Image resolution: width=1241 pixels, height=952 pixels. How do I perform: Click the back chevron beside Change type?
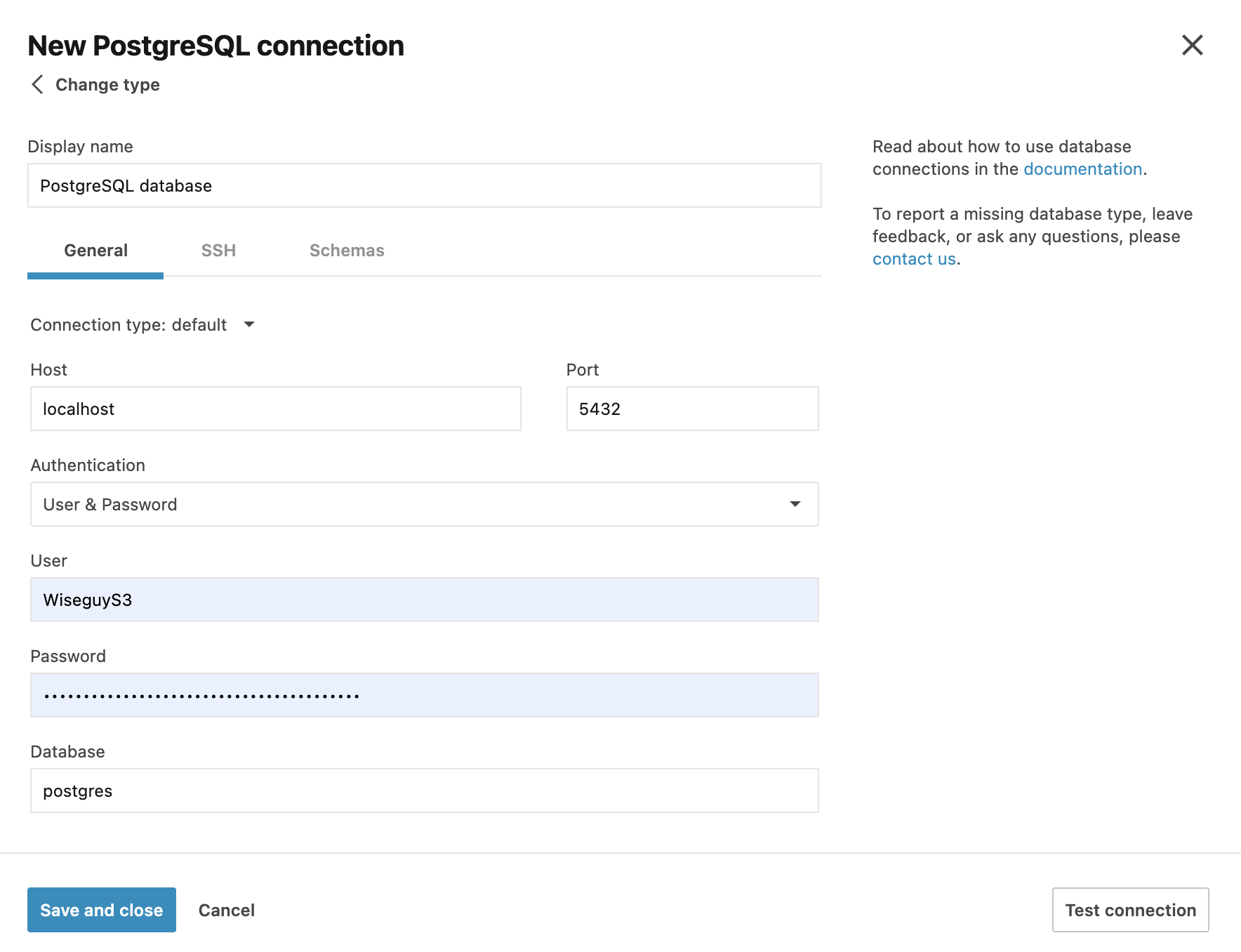(x=37, y=85)
